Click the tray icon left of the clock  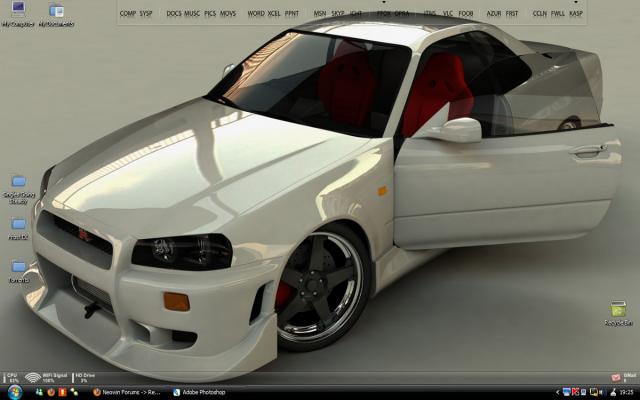tap(613, 392)
